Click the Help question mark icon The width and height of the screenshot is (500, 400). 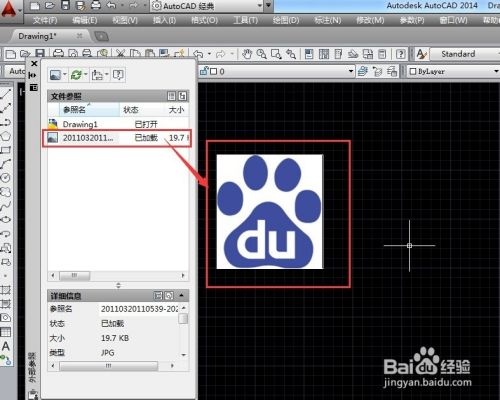(x=401, y=54)
